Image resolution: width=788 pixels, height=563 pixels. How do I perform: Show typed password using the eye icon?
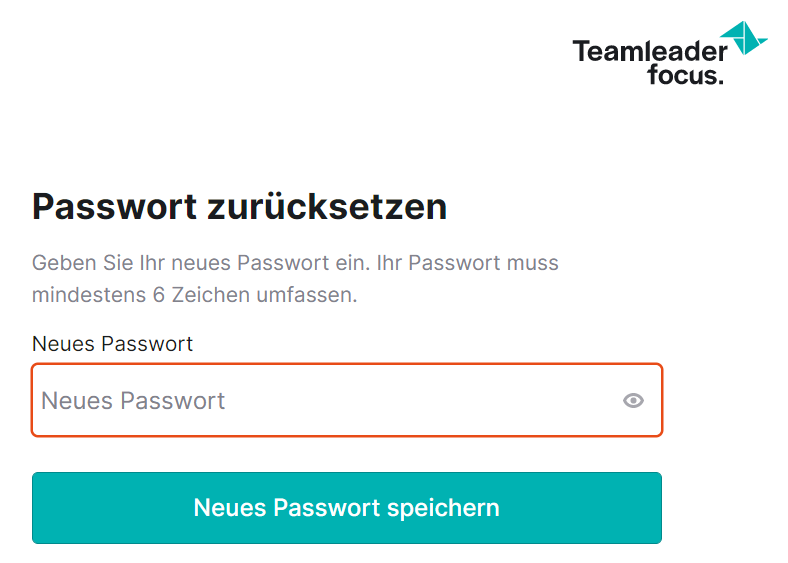[633, 401]
